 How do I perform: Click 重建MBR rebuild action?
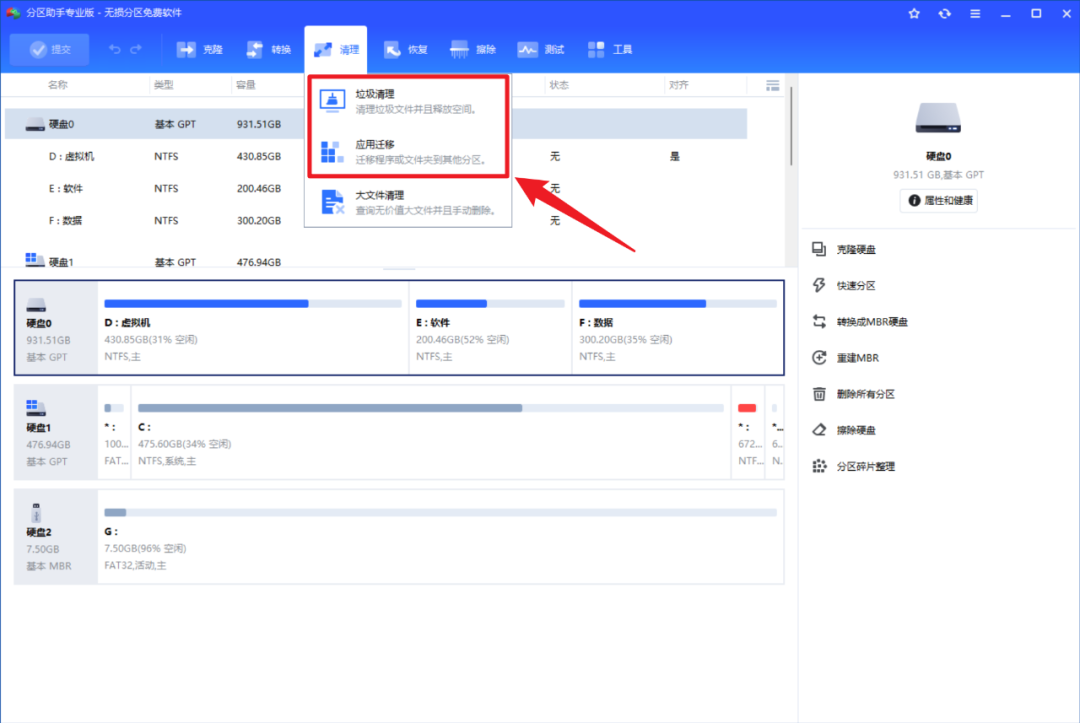(846, 357)
